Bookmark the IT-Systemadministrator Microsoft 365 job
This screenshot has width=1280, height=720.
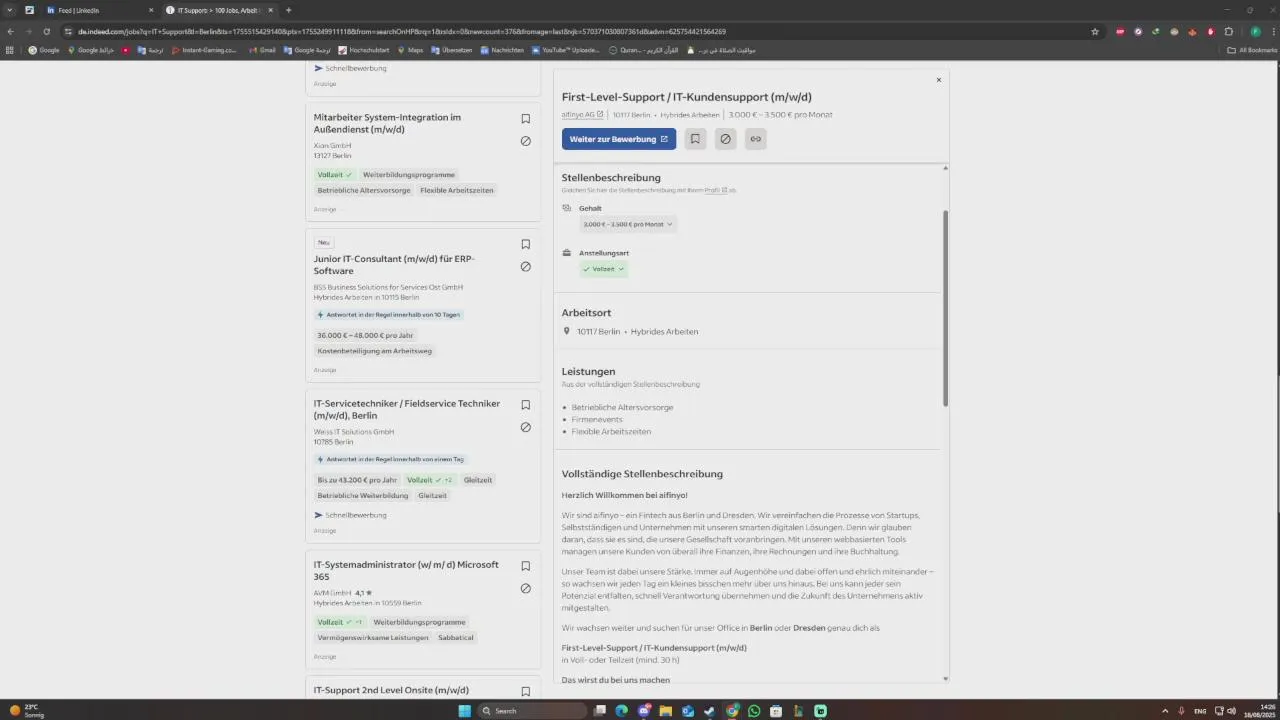click(525, 566)
